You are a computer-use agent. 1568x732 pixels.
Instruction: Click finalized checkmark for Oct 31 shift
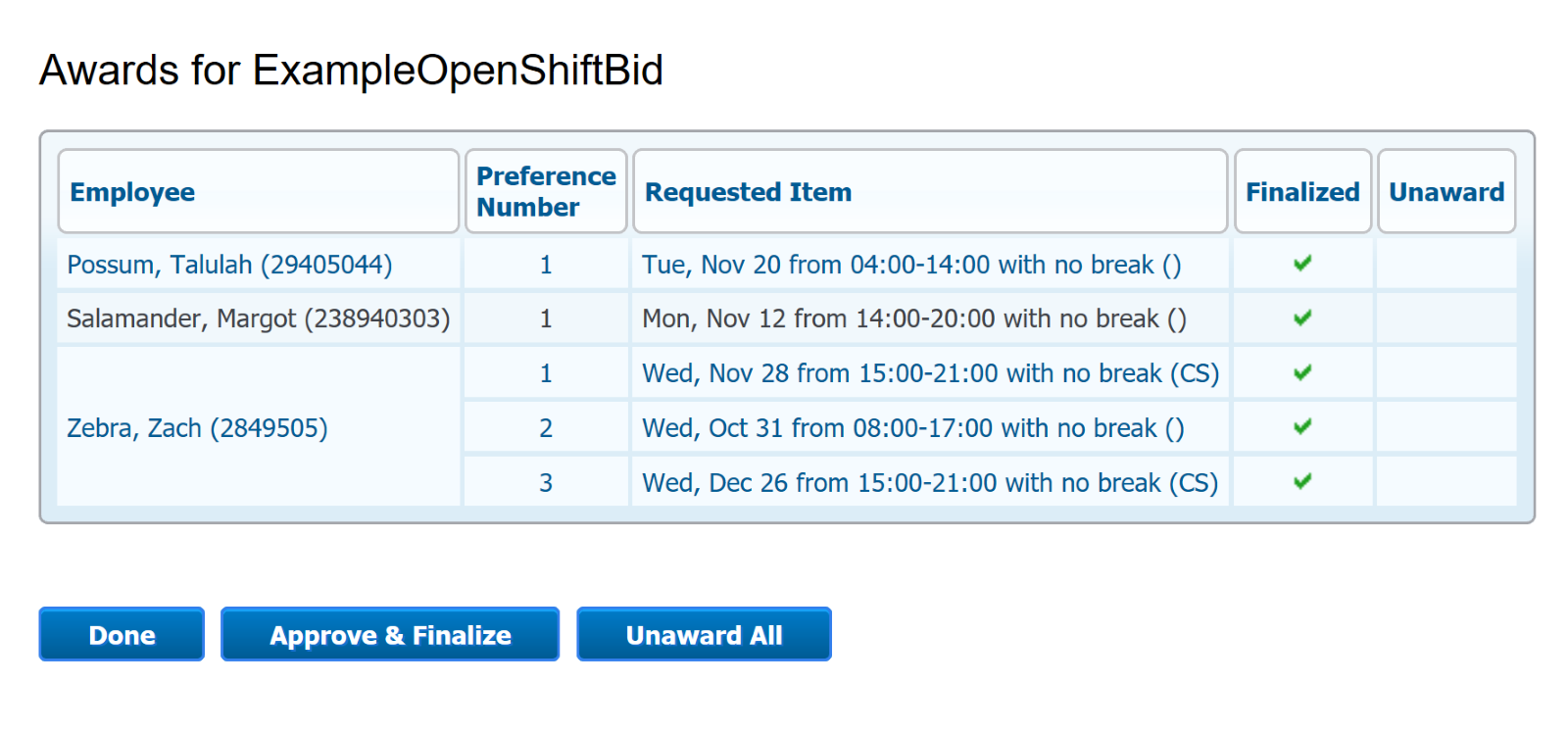coord(1302,427)
